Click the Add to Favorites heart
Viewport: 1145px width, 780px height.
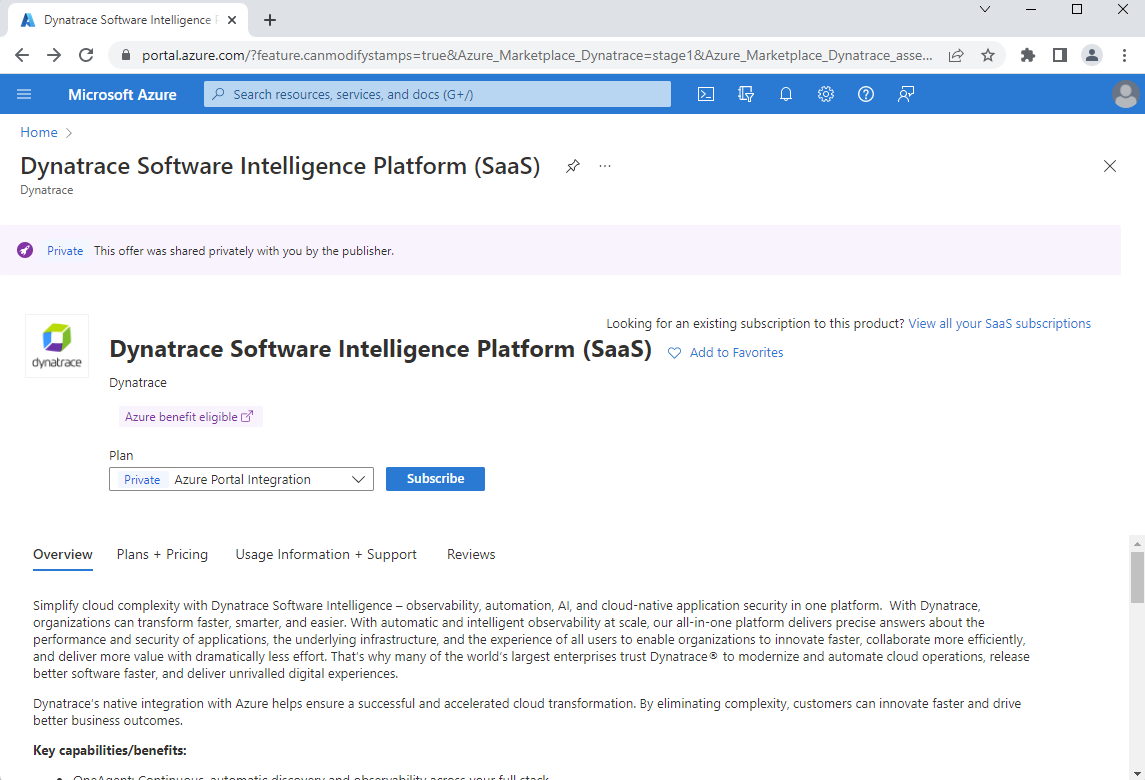675,353
